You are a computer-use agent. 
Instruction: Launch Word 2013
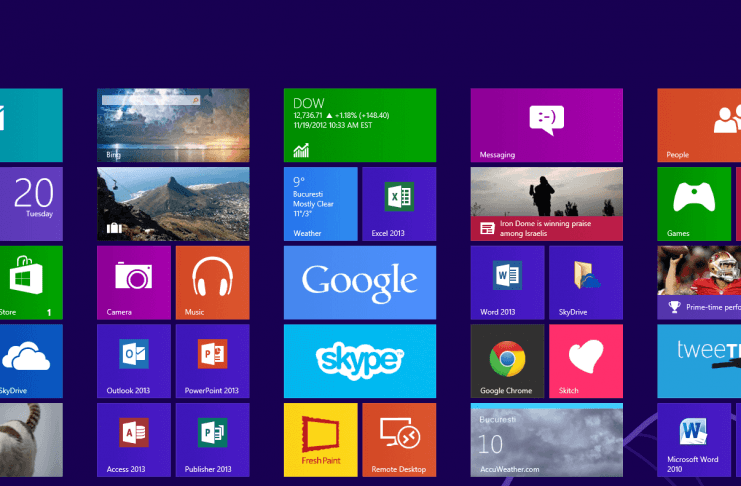(507, 282)
